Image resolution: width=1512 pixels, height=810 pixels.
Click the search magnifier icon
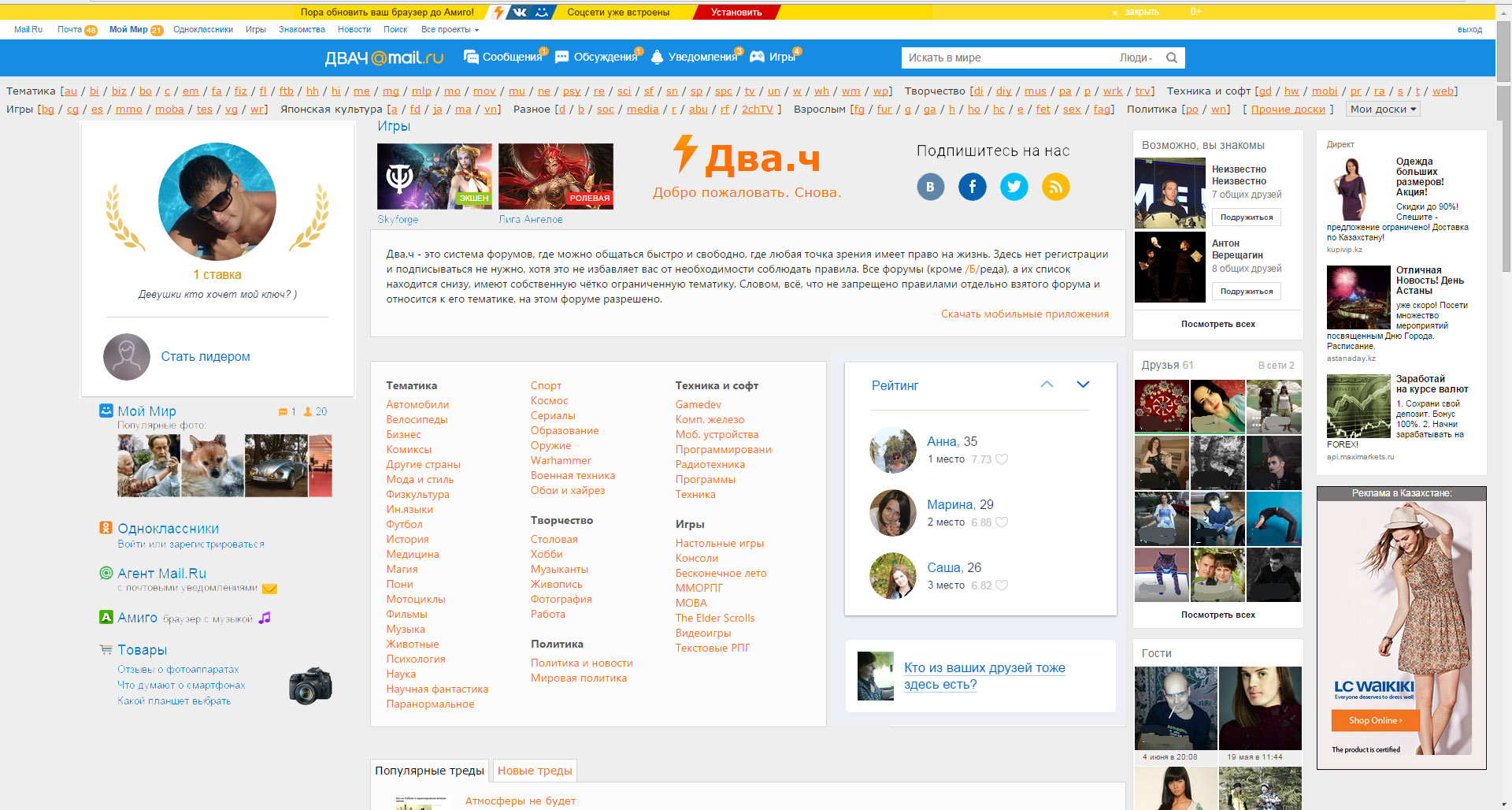(x=1172, y=58)
